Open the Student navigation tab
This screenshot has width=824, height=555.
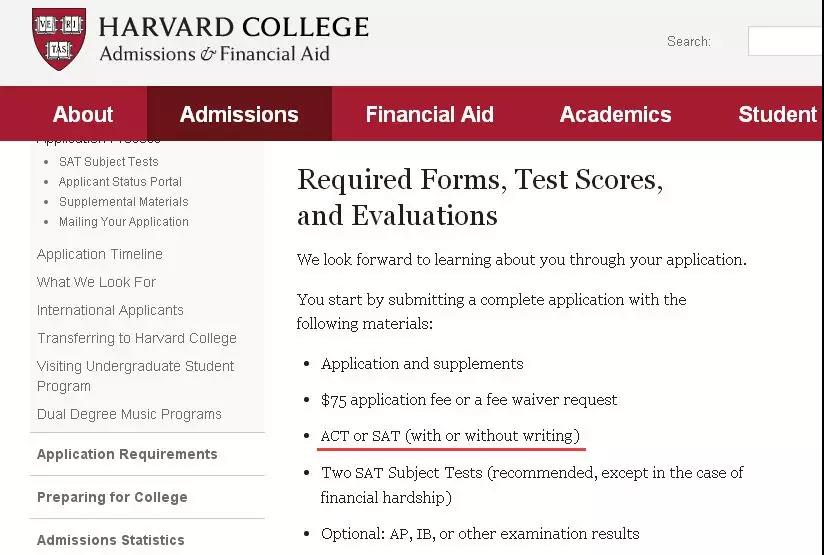(777, 114)
